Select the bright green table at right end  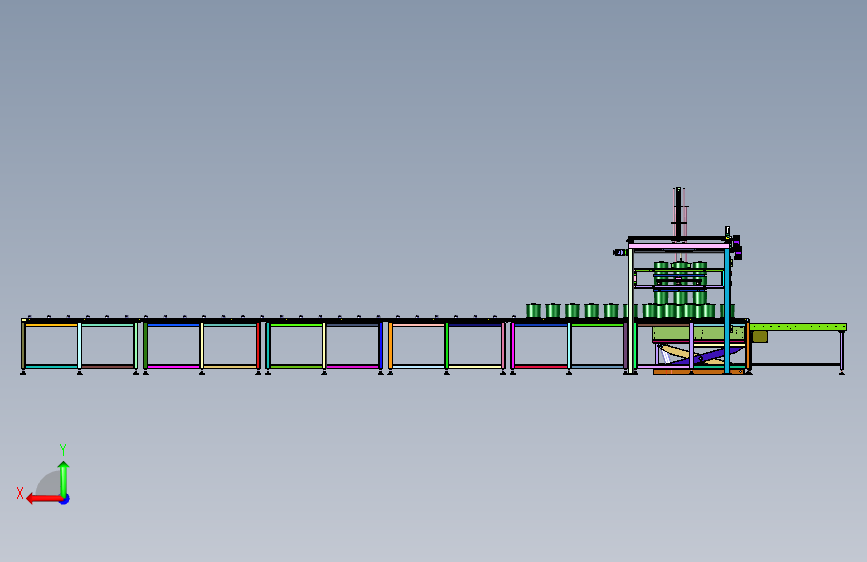coord(798,327)
